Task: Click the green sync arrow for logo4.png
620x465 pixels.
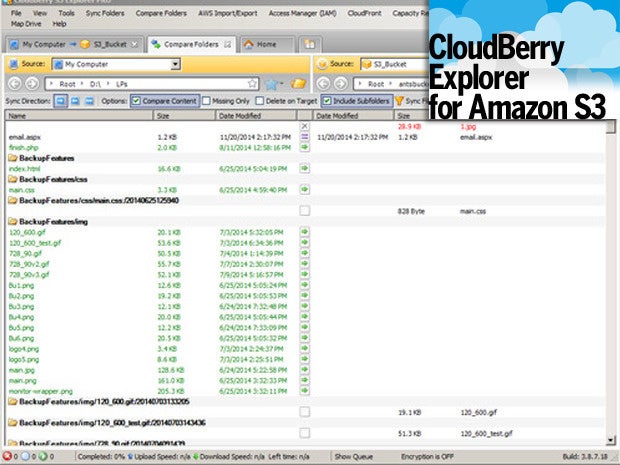Action: (304, 349)
